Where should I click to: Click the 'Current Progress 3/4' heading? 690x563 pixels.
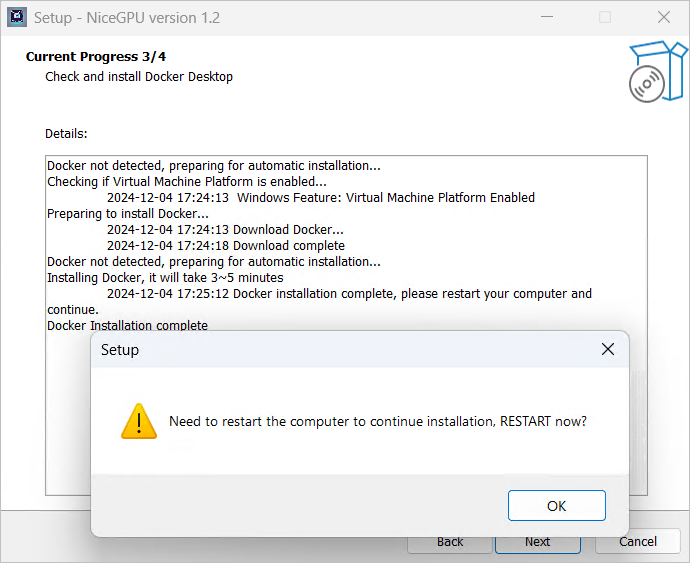pos(96,57)
